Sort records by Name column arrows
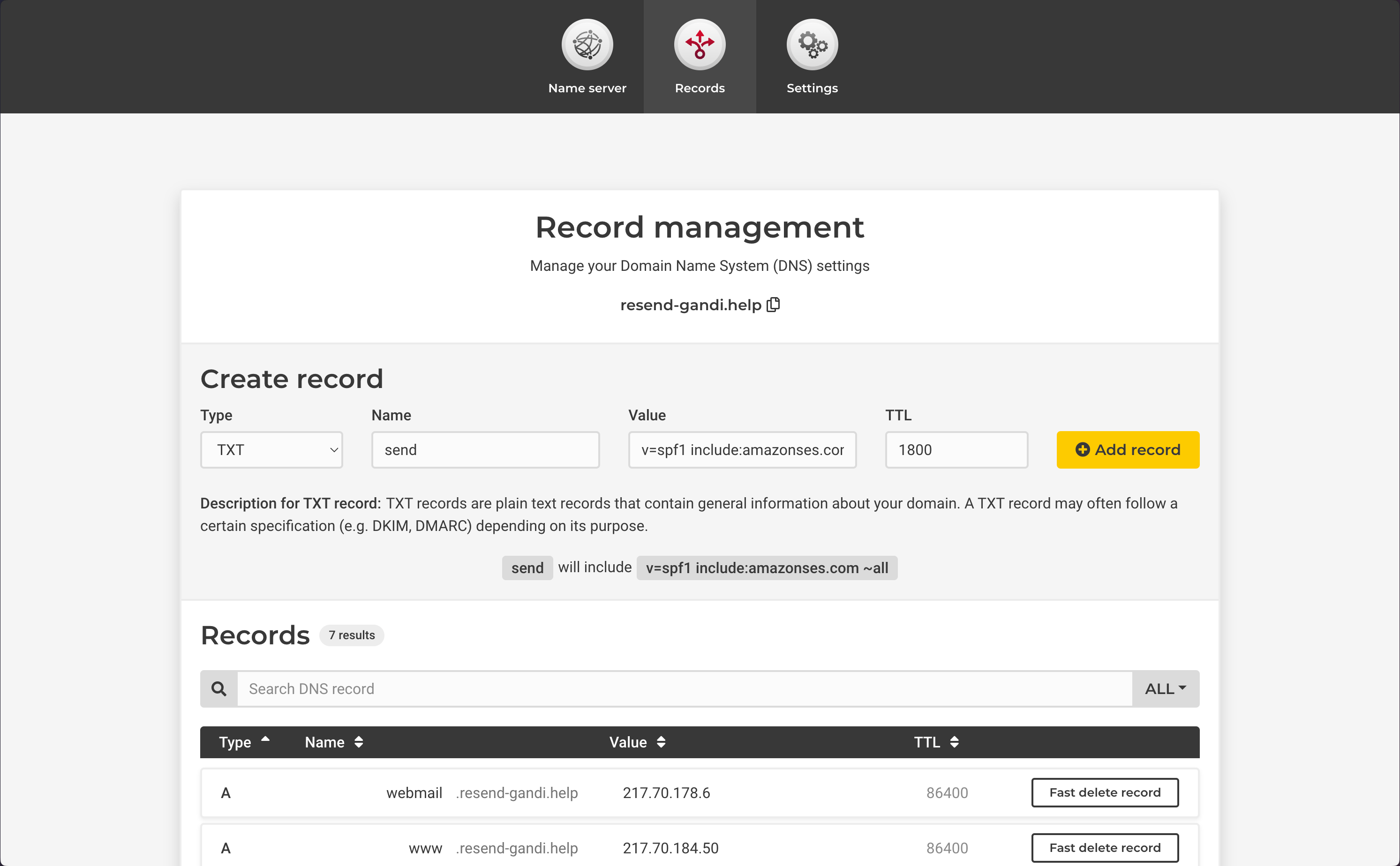This screenshot has width=1400, height=866. click(x=359, y=742)
